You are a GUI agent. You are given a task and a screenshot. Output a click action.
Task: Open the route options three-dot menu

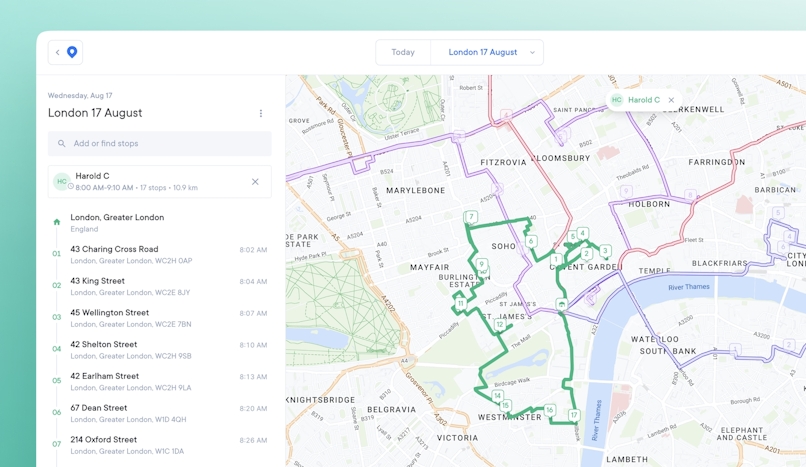[261, 113]
